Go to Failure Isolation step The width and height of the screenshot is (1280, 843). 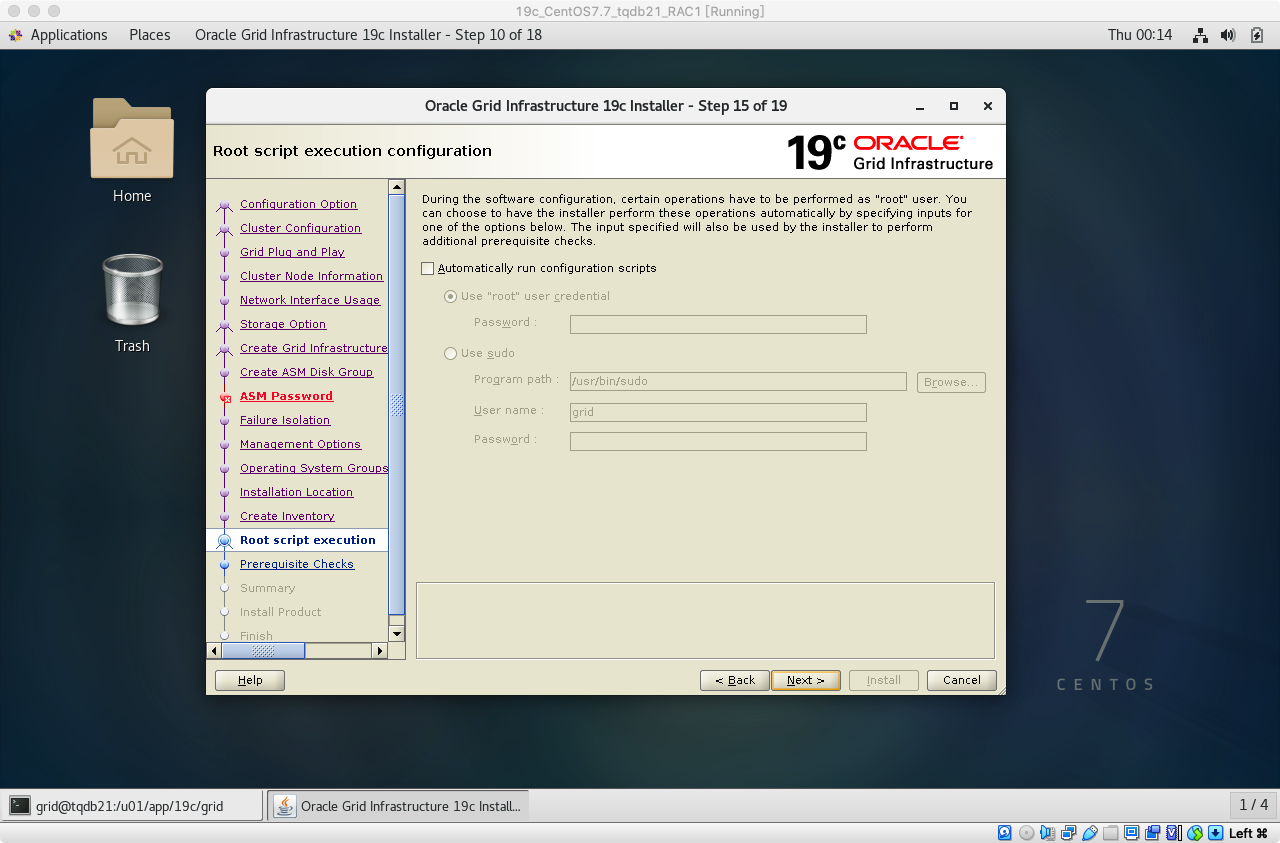pos(285,420)
